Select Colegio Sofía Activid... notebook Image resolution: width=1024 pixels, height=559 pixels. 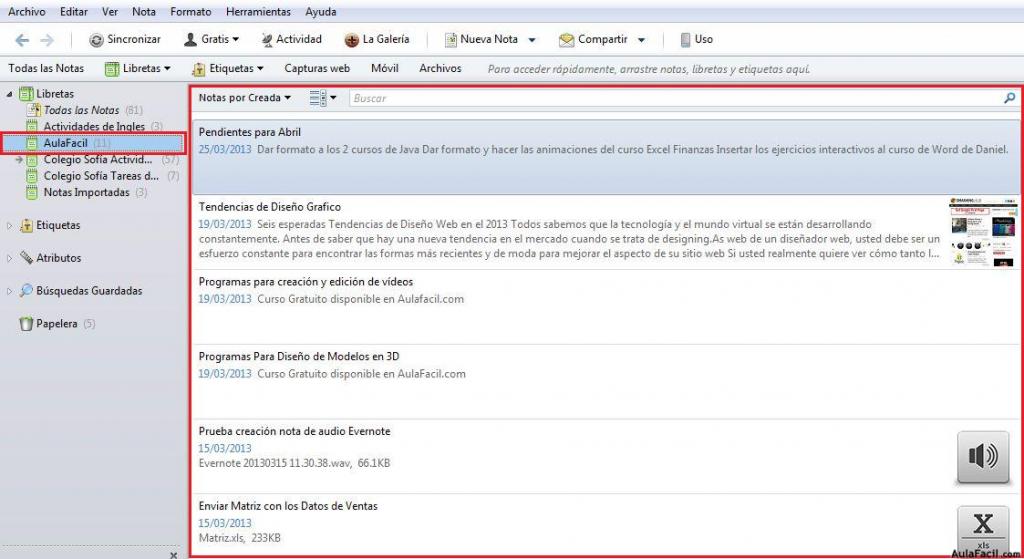point(97,159)
